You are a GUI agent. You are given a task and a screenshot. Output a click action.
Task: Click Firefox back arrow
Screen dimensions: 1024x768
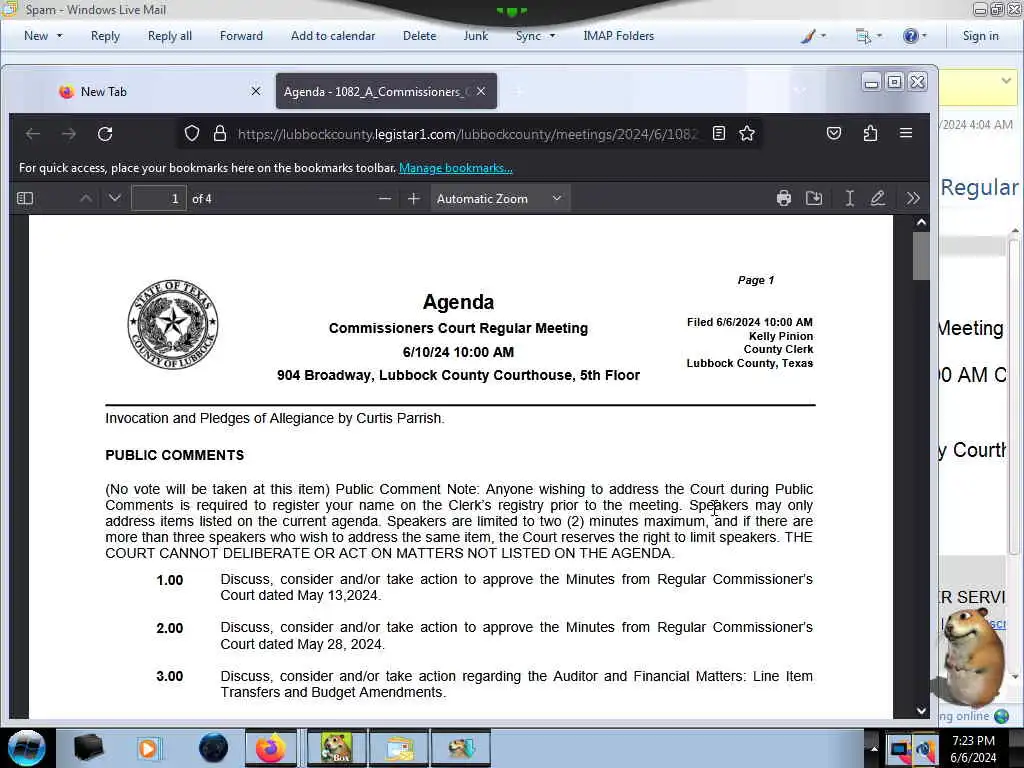(x=33, y=134)
